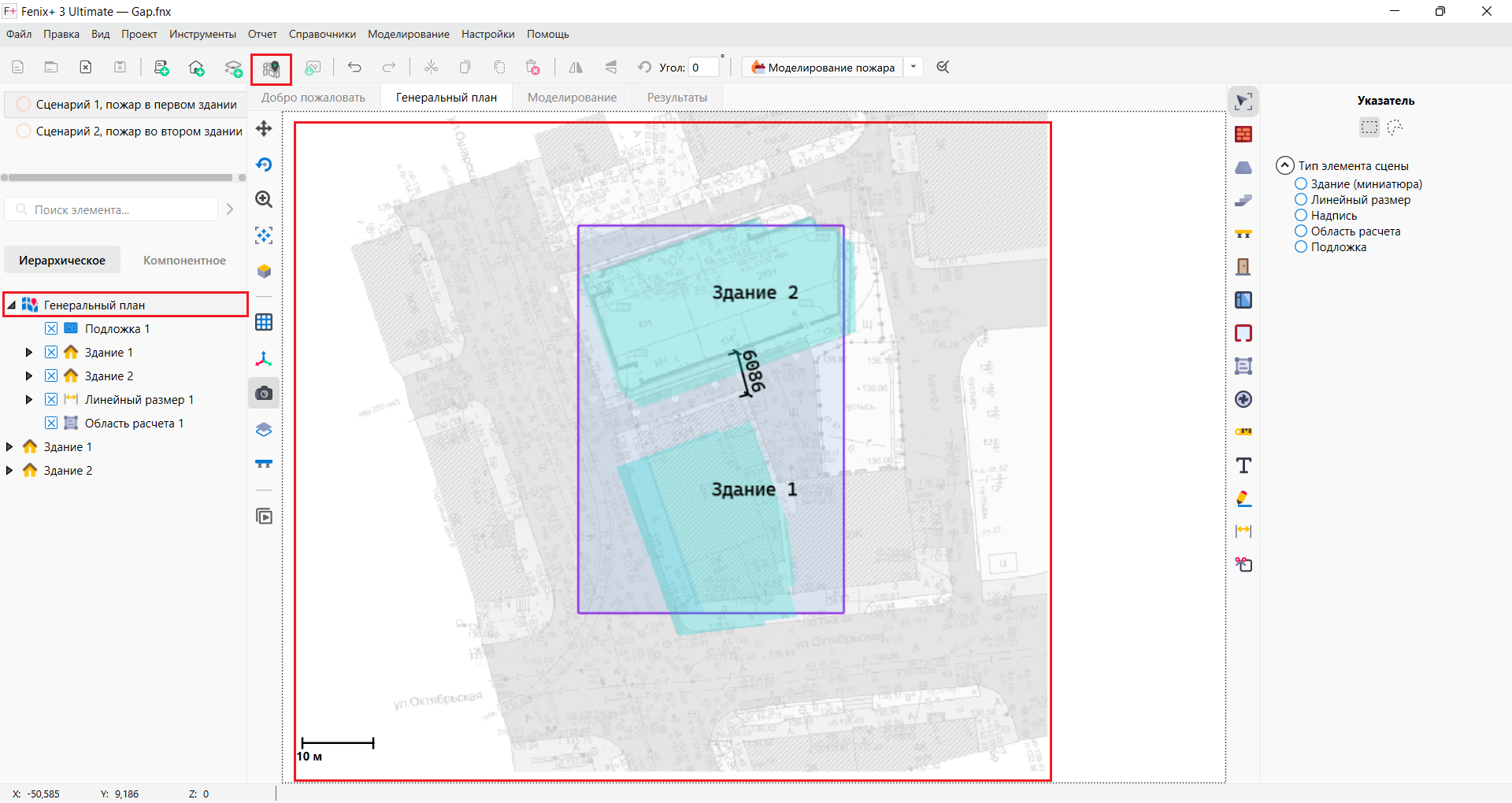This screenshot has height=803, width=1512.
Task: Switch to the Результаты tab
Action: tap(677, 98)
